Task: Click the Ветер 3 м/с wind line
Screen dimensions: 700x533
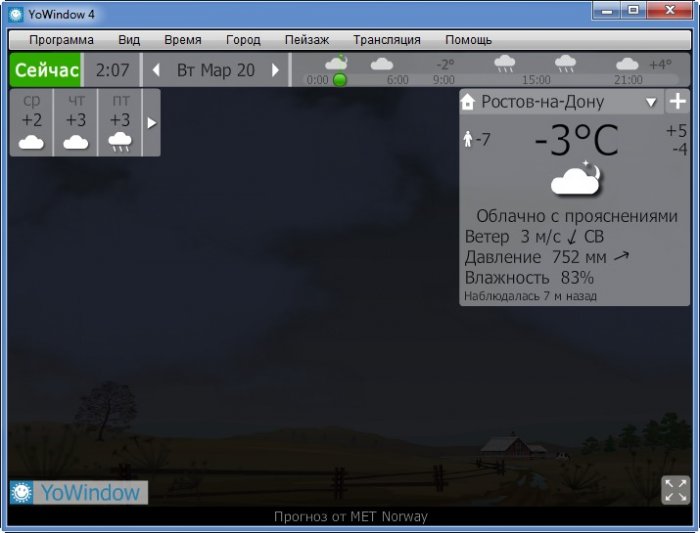Action: pos(534,237)
